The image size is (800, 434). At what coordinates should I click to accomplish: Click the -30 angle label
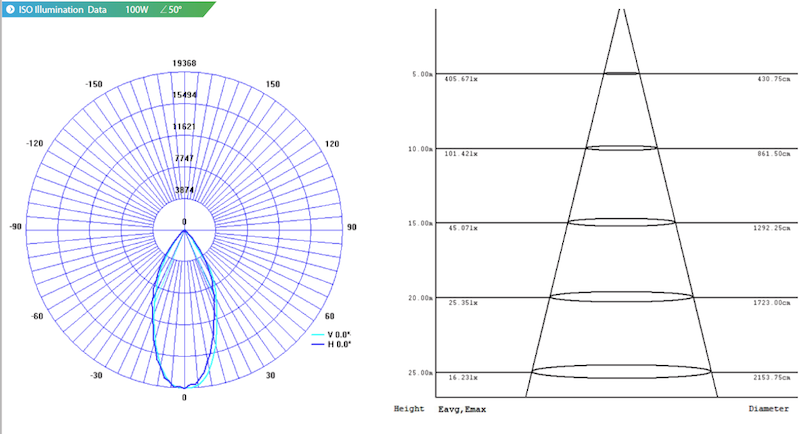point(96,375)
